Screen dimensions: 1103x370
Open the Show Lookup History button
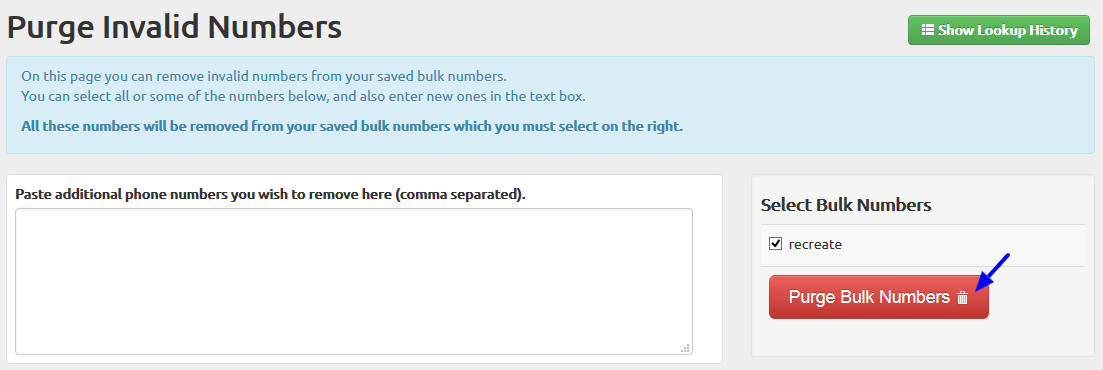pos(999,30)
